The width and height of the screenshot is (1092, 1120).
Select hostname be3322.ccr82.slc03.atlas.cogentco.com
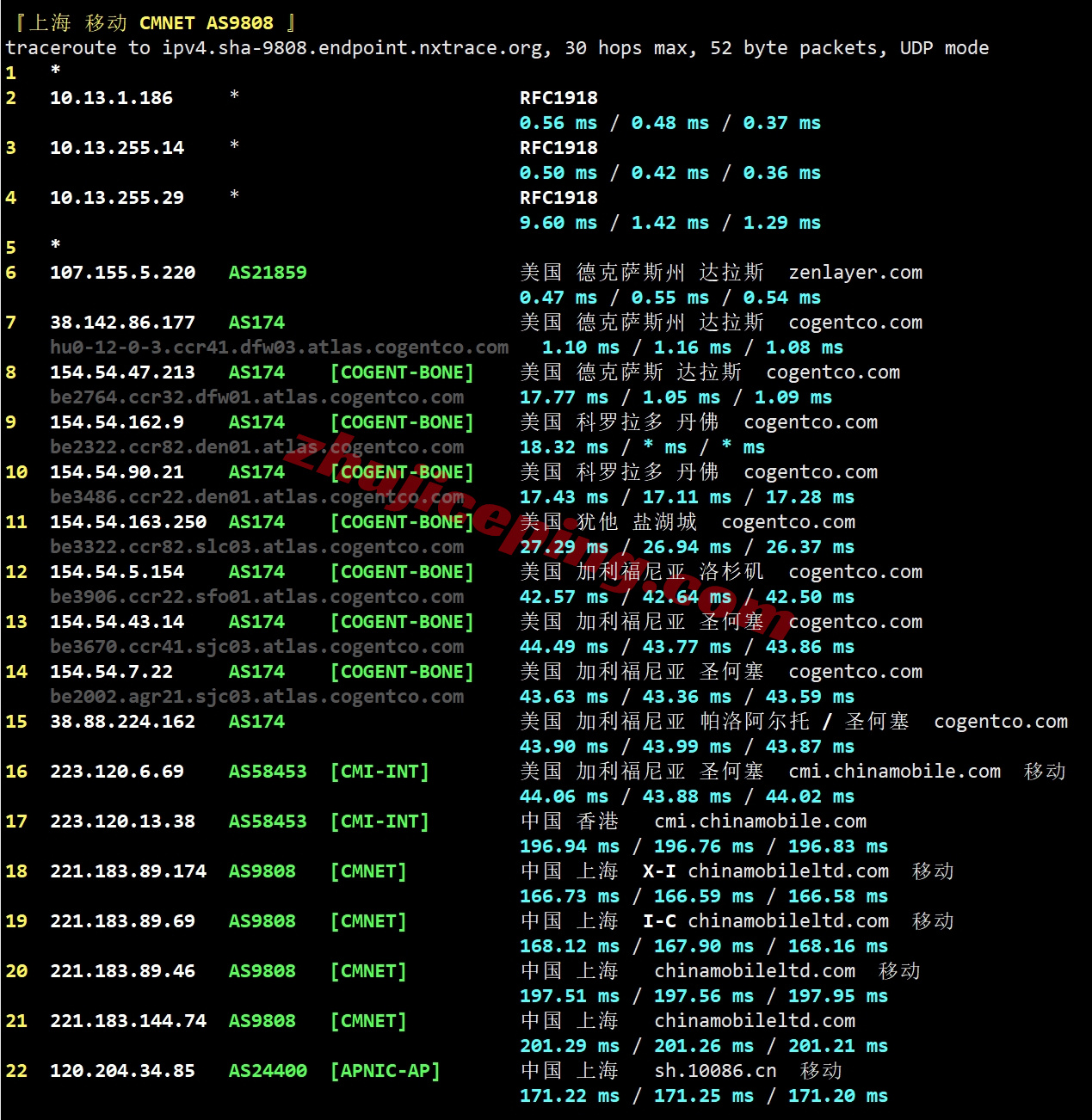(256, 547)
